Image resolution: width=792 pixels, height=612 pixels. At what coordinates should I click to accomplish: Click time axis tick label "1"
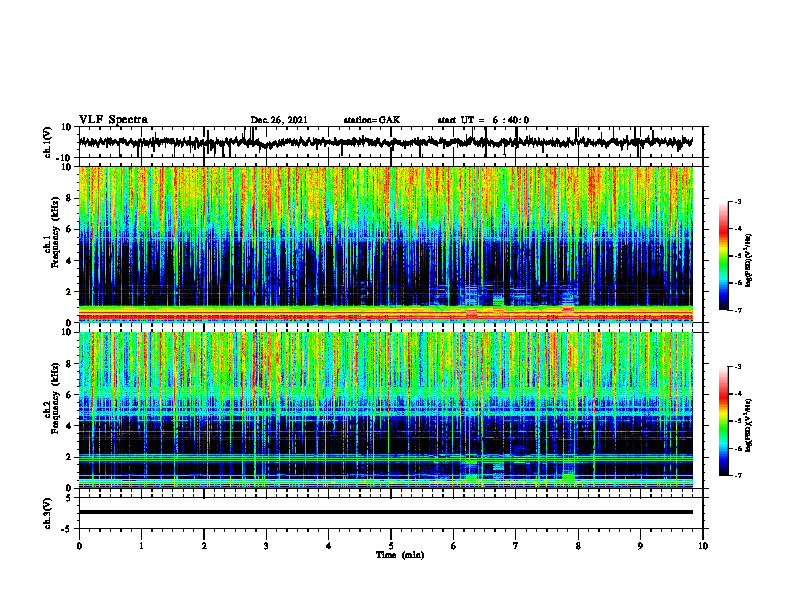coord(141,546)
